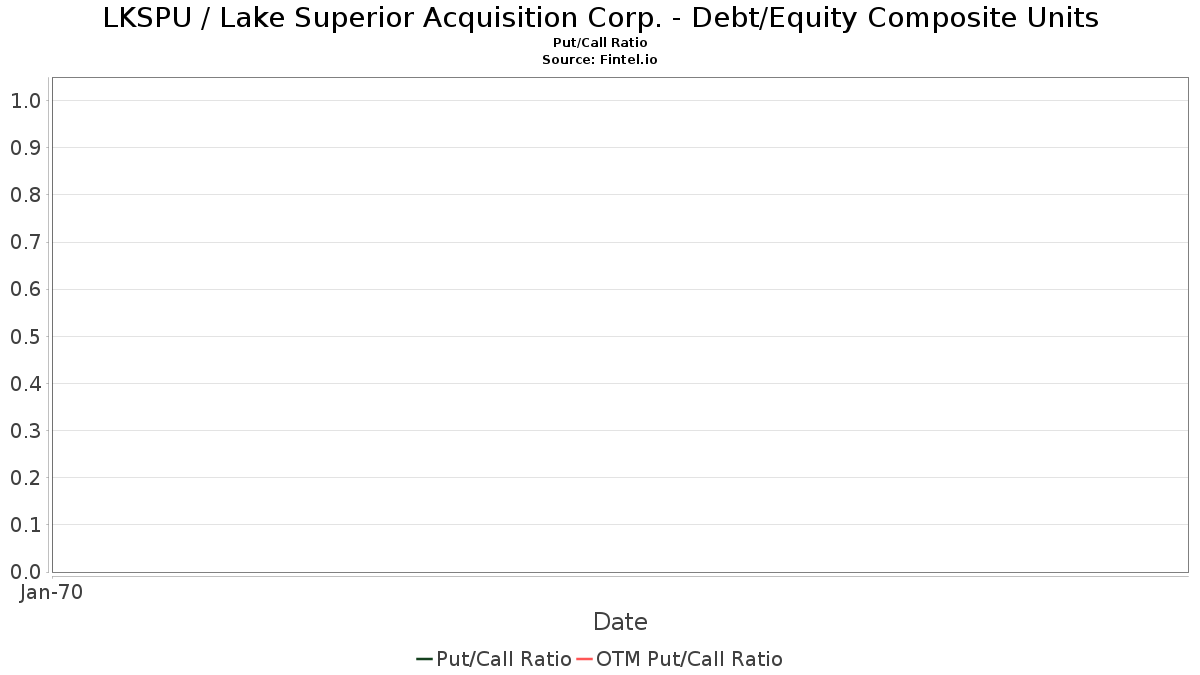1200x675 pixels.
Task: Open the Source: Fintel.io attribution text
Action: pos(600,60)
